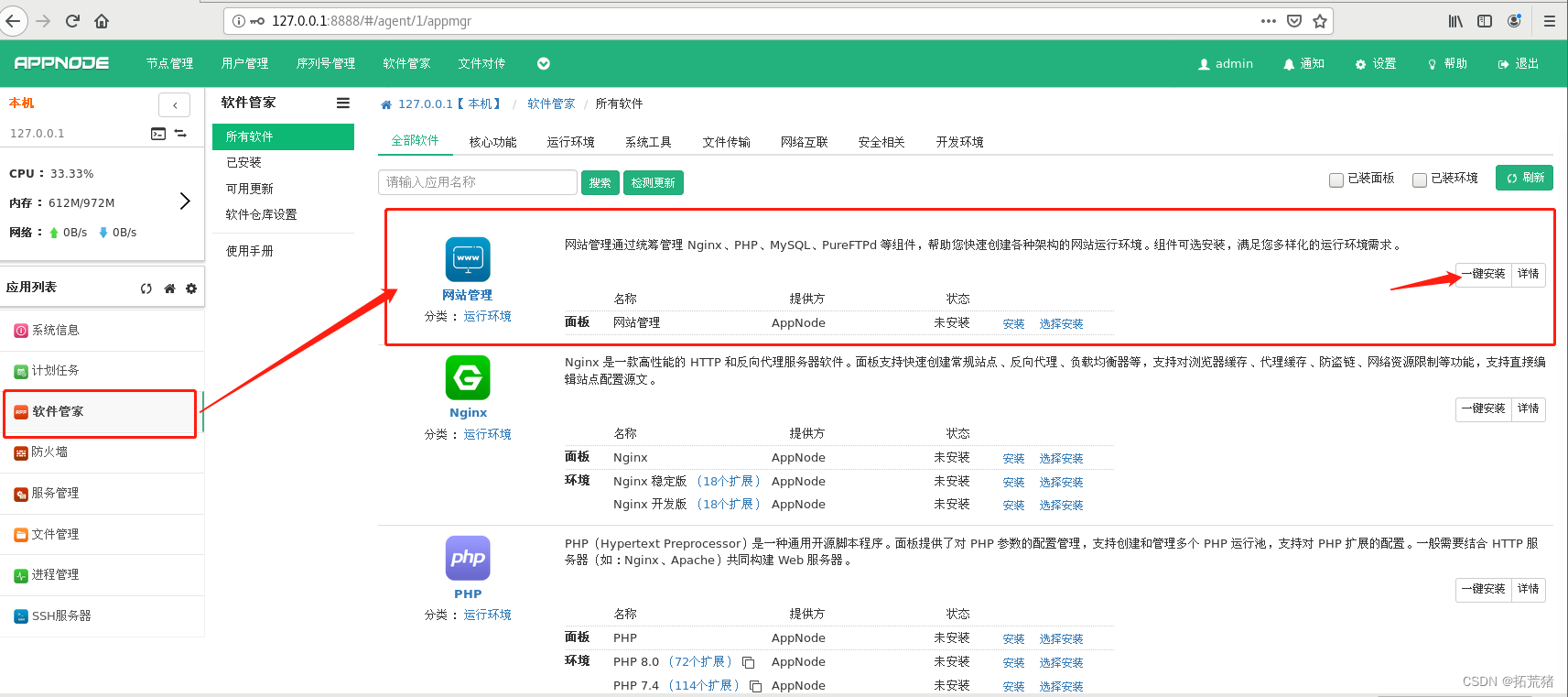
Task: Open 服务管理 in the app list
Action: point(102,494)
